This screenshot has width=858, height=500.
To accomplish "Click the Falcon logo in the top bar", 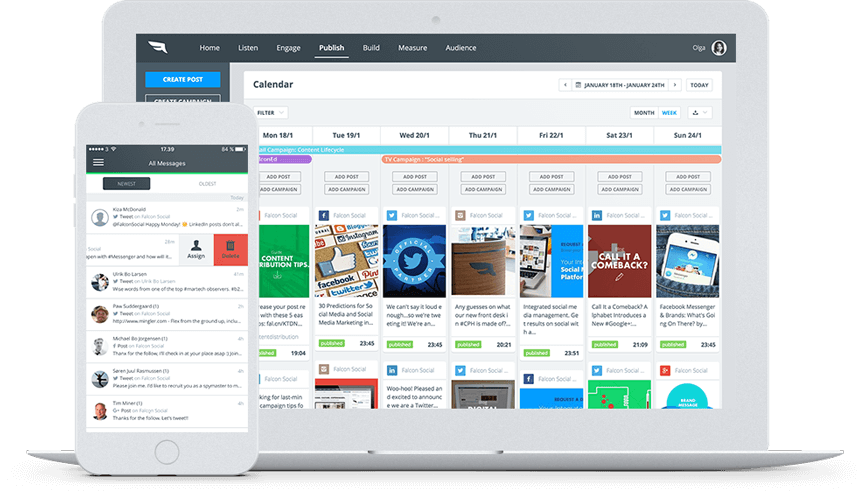I will point(158,48).
